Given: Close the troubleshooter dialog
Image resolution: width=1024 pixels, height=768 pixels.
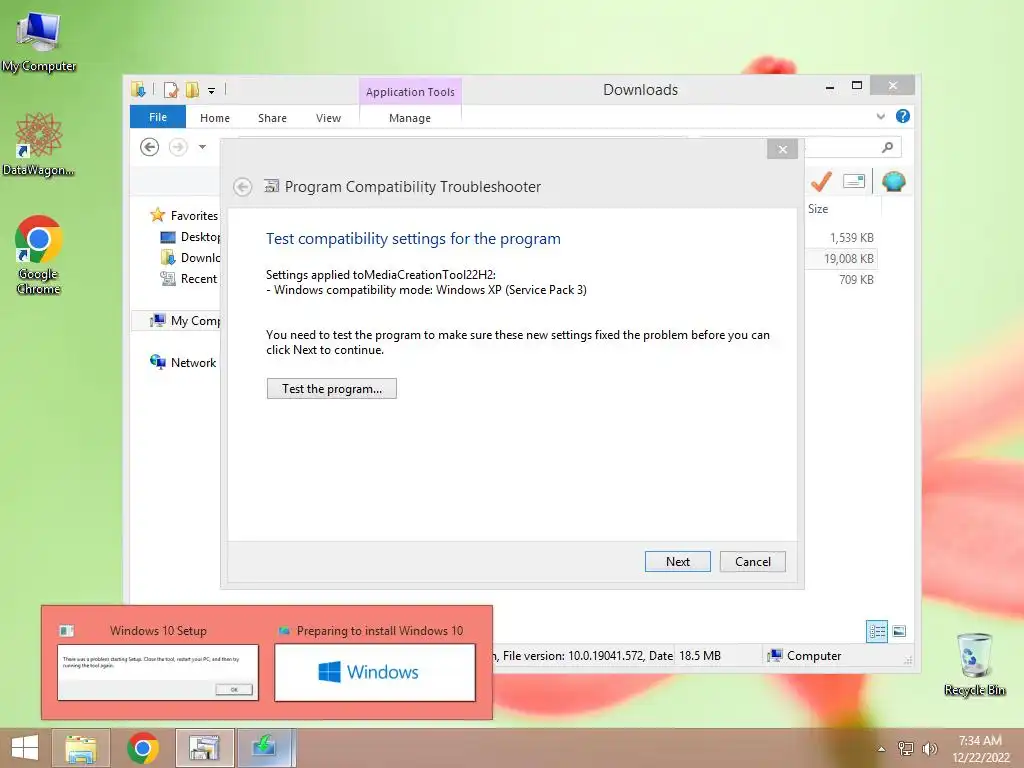Looking at the screenshot, I should tap(782, 150).
